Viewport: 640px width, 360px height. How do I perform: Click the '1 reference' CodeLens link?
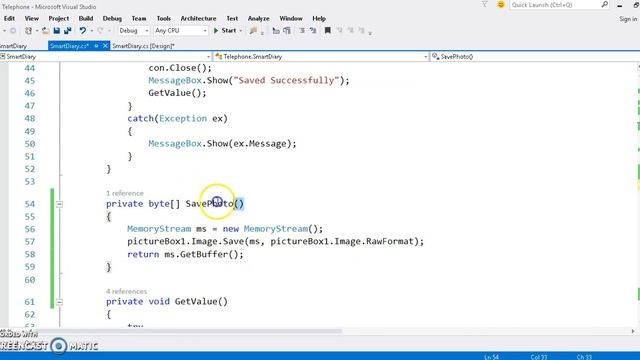(x=125, y=193)
